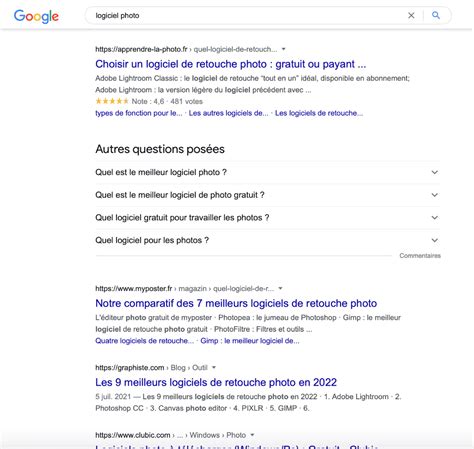Screen dimensions: 474x449
Task: Click the magnifying glass search icon
Action: pyautogui.click(x=436, y=15)
